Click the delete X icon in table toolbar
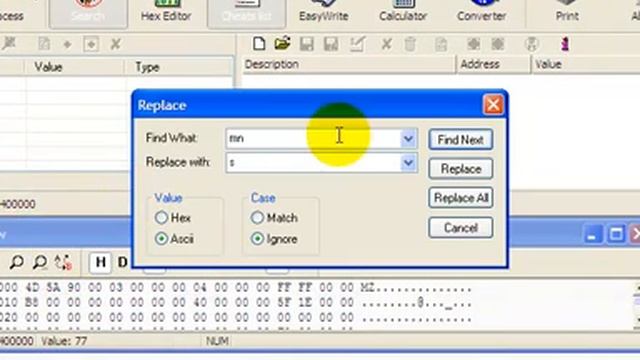 [386, 44]
